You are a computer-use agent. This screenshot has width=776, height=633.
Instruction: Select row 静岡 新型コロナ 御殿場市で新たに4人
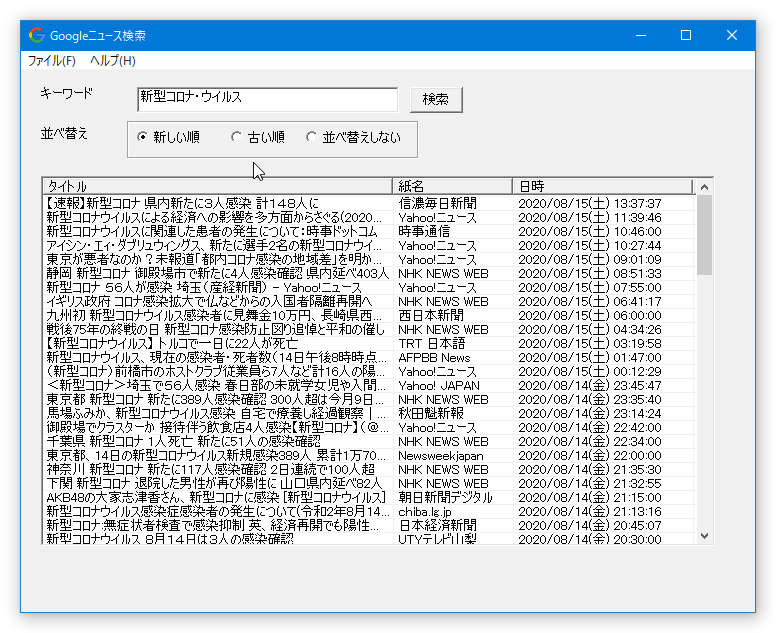click(x=369, y=273)
